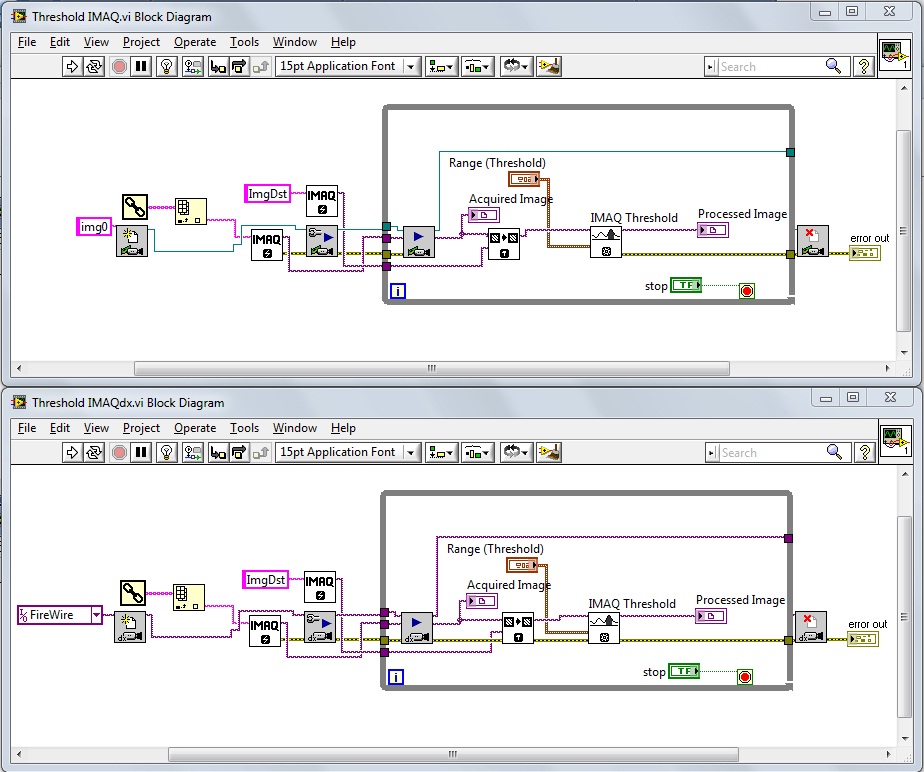Open Align Objects dropdown in Threshold IMAQdx.vi toolbar
The width and height of the screenshot is (924, 772).
pos(440,452)
